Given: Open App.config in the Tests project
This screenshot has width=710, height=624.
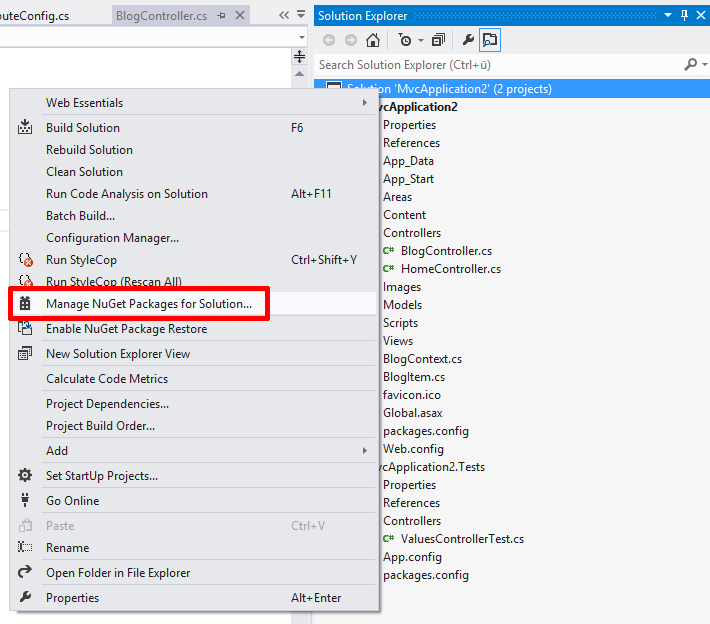Looking at the screenshot, I should point(412,557).
